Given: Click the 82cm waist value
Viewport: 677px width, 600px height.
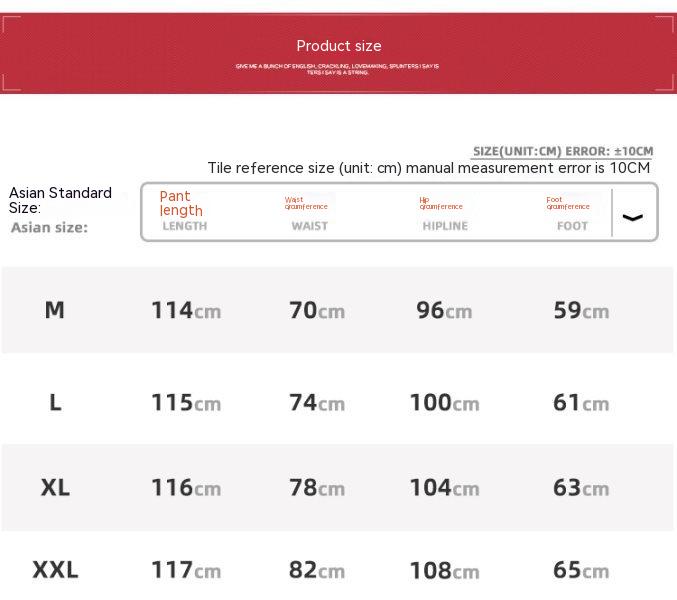Looking at the screenshot, I should (x=316, y=570).
